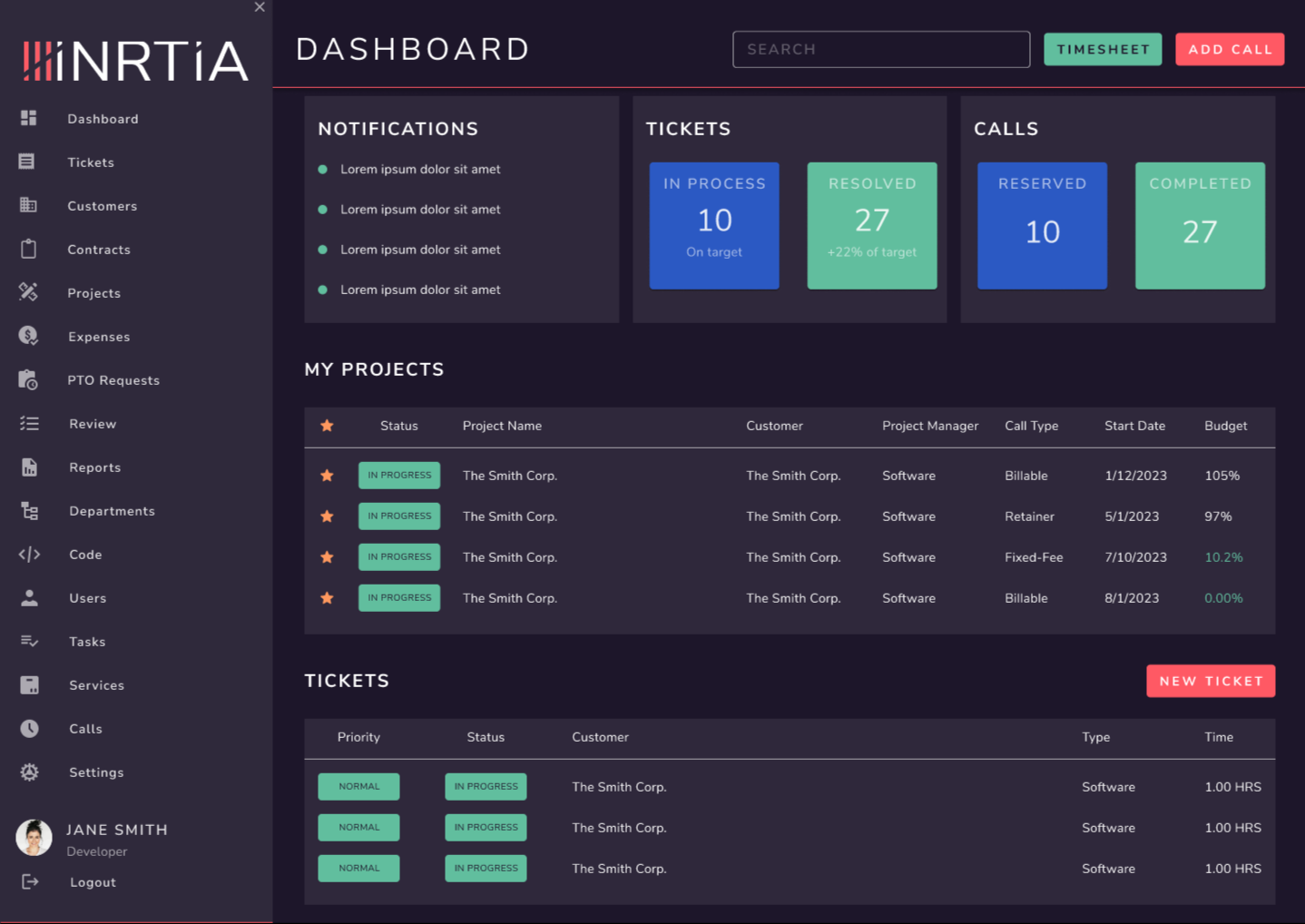Select the Expenses dollar icon
Image resolution: width=1305 pixels, height=924 pixels.
[29, 336]
